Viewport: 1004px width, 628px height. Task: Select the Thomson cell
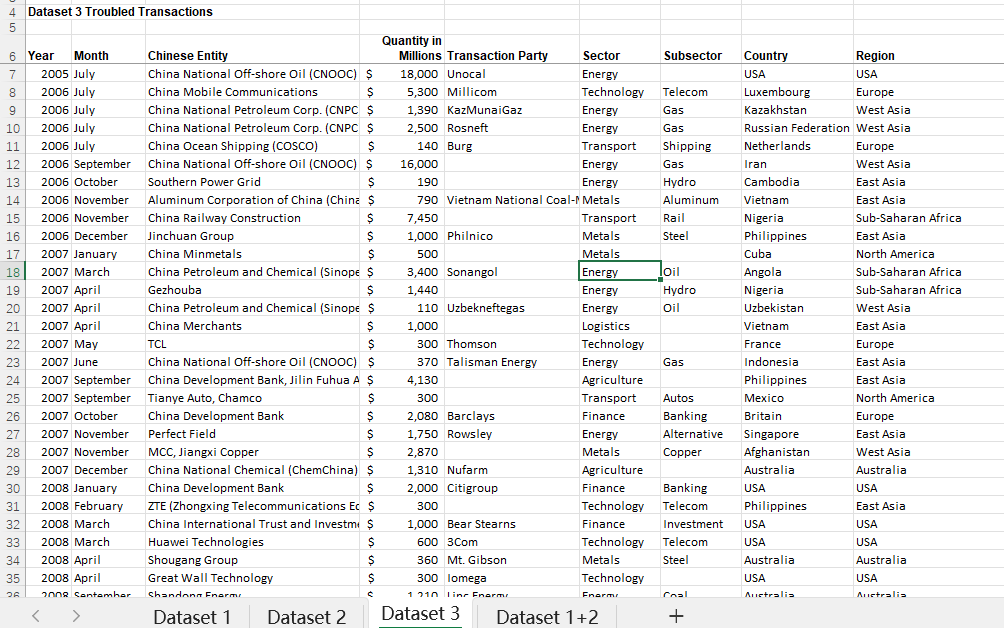coord(512,344)
